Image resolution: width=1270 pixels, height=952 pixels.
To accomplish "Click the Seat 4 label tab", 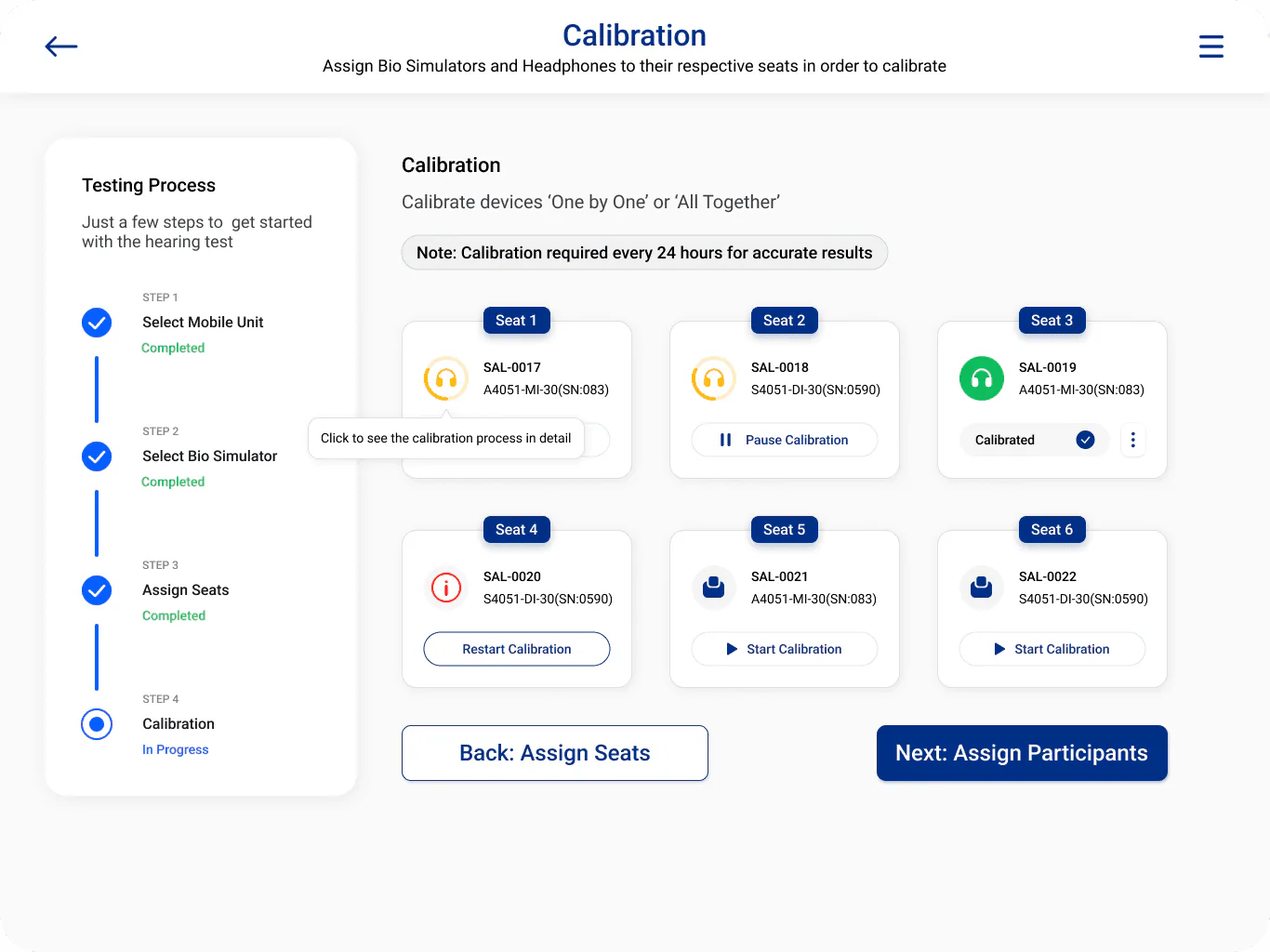I will tap(517, 529).
